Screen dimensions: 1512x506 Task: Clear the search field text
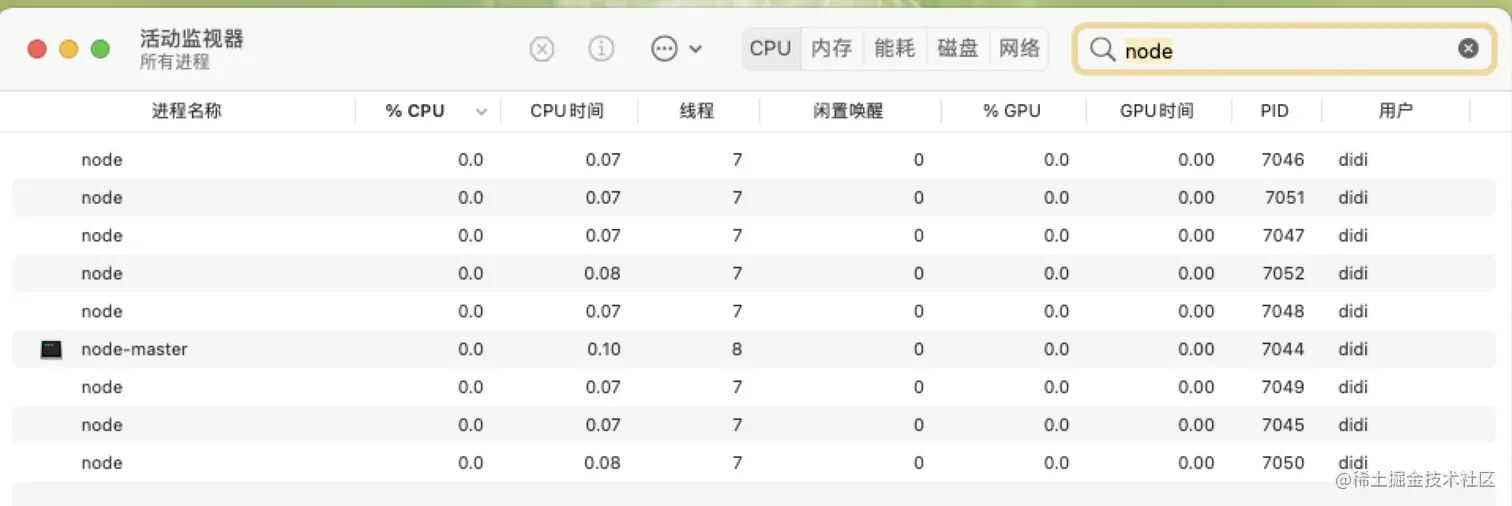(1467, 49)
